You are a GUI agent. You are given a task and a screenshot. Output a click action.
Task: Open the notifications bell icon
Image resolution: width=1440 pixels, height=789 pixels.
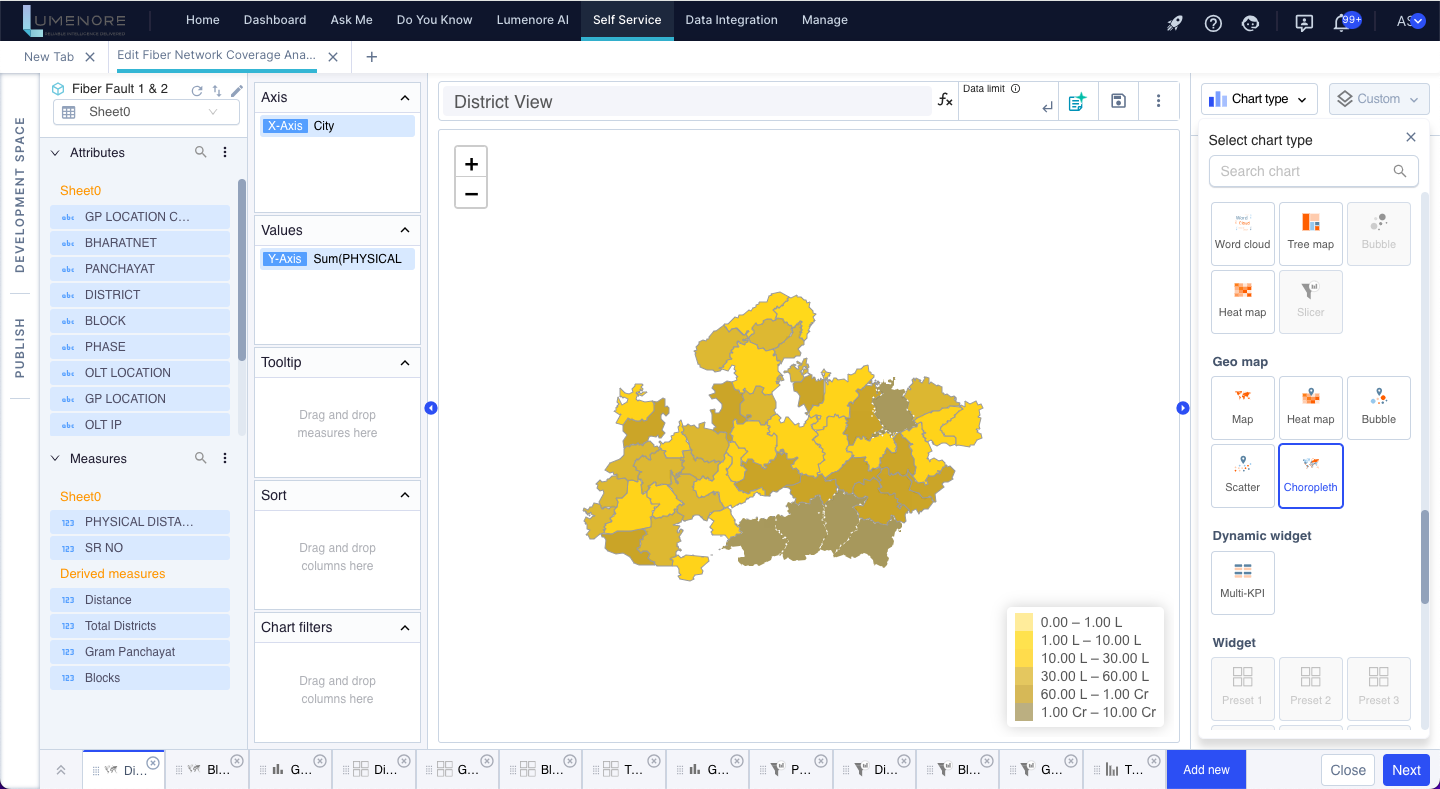(1342, 23)
